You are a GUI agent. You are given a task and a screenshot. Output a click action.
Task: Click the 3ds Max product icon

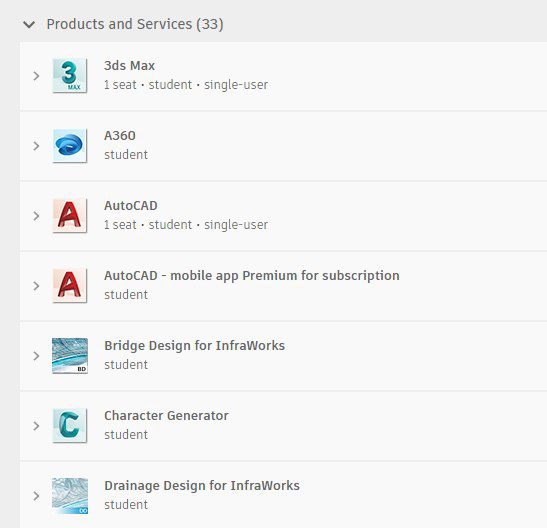point(69,76)
